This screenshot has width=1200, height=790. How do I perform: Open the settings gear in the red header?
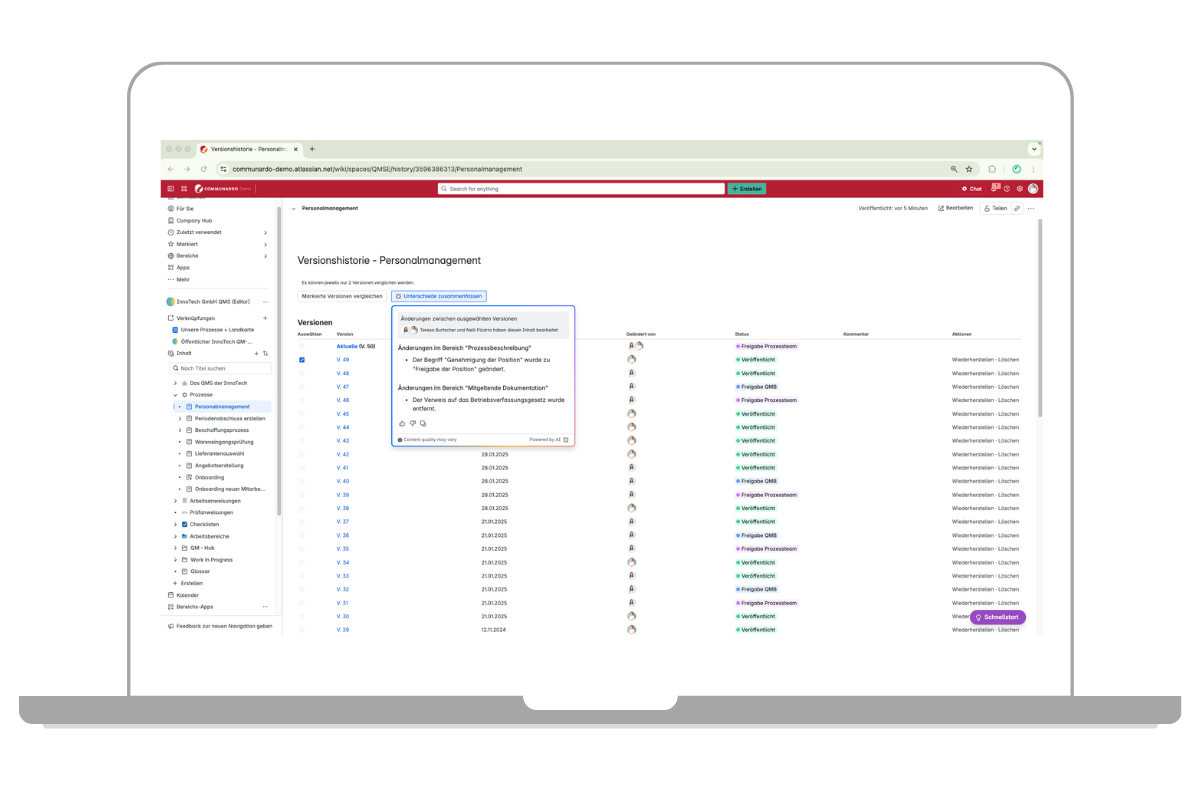(x=1019, y=188)
